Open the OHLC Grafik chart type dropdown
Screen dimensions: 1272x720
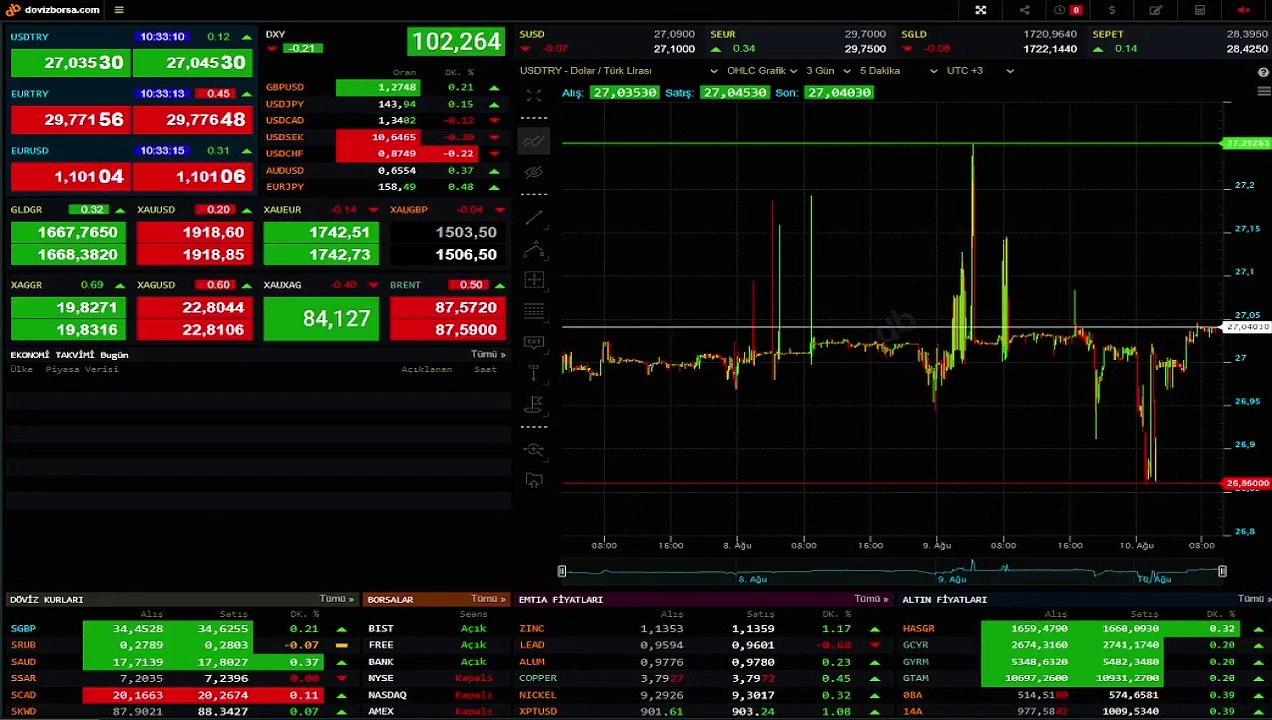click(762, 71)
